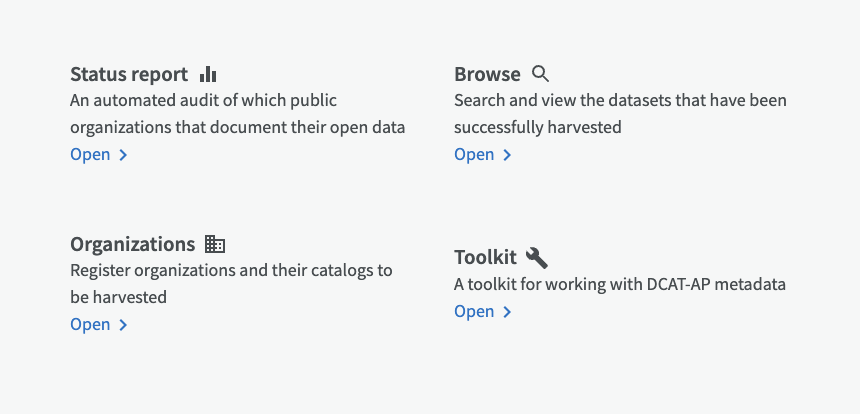Click the DCAT-AP metadata toolkit description

[x=620, y=285]
